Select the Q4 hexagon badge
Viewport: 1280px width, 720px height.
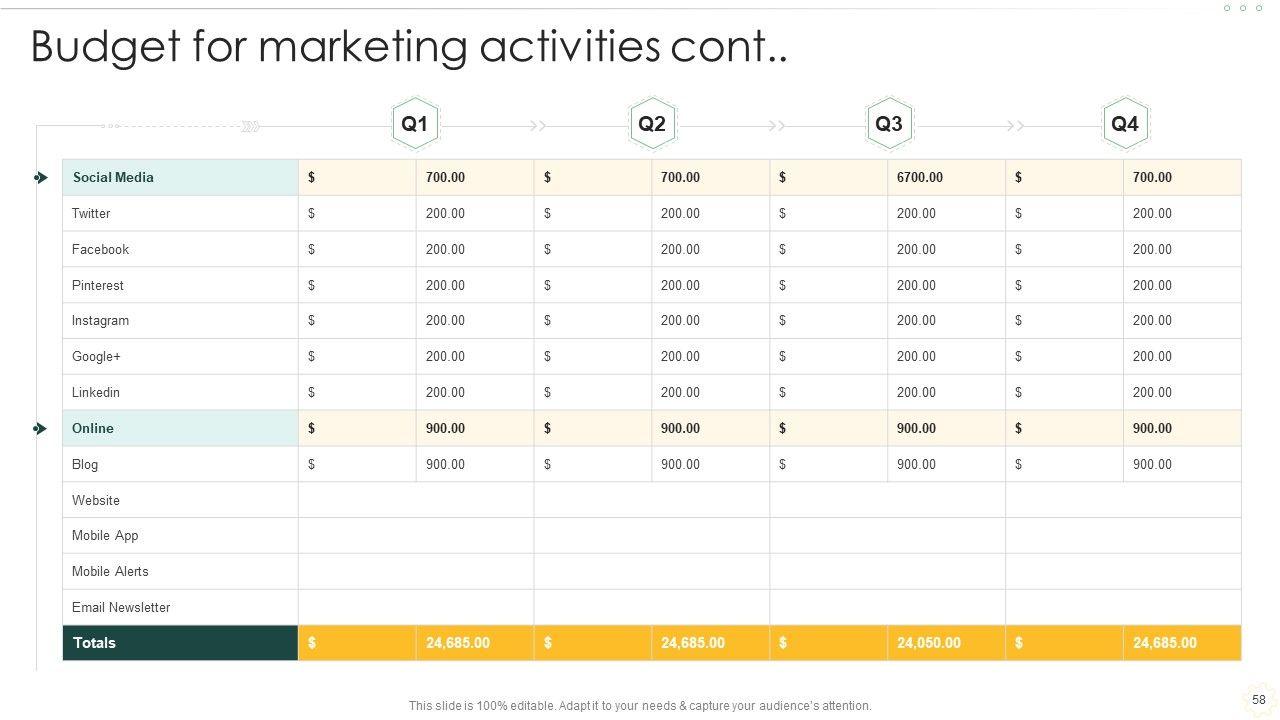point(1124,124)
